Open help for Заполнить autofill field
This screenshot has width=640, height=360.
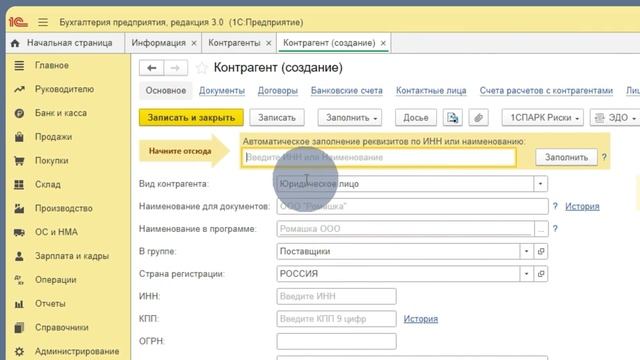[x=604, y=157]
